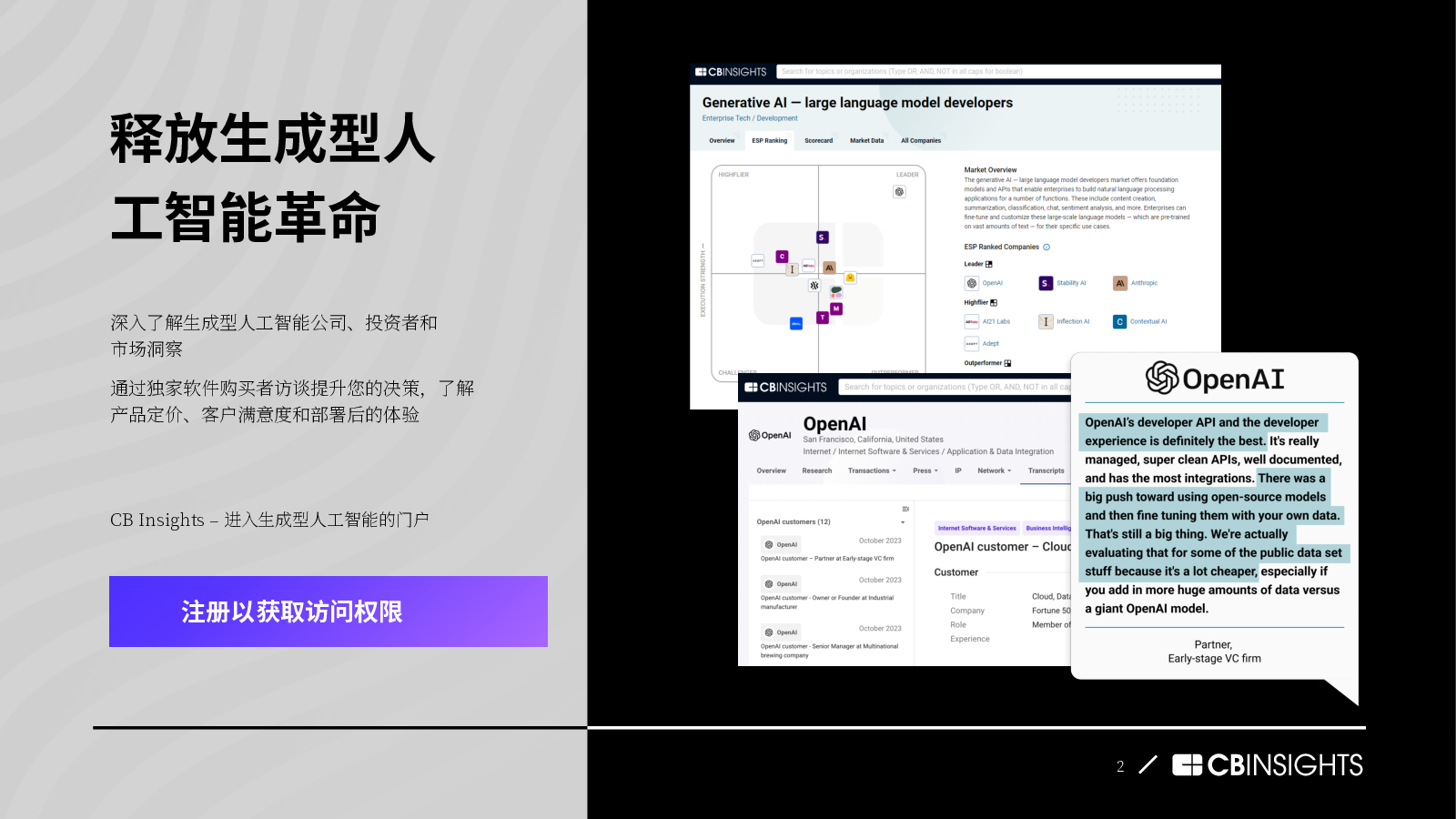
Task: Open the Overview tab of the Generative AI page
Action: click(722, 141)
